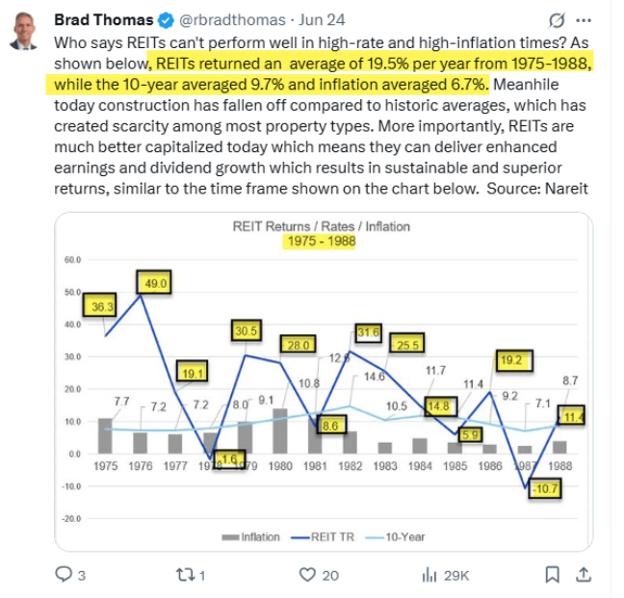
Task: Like the tweet with heart icon
Action: (x=307, y=575)
